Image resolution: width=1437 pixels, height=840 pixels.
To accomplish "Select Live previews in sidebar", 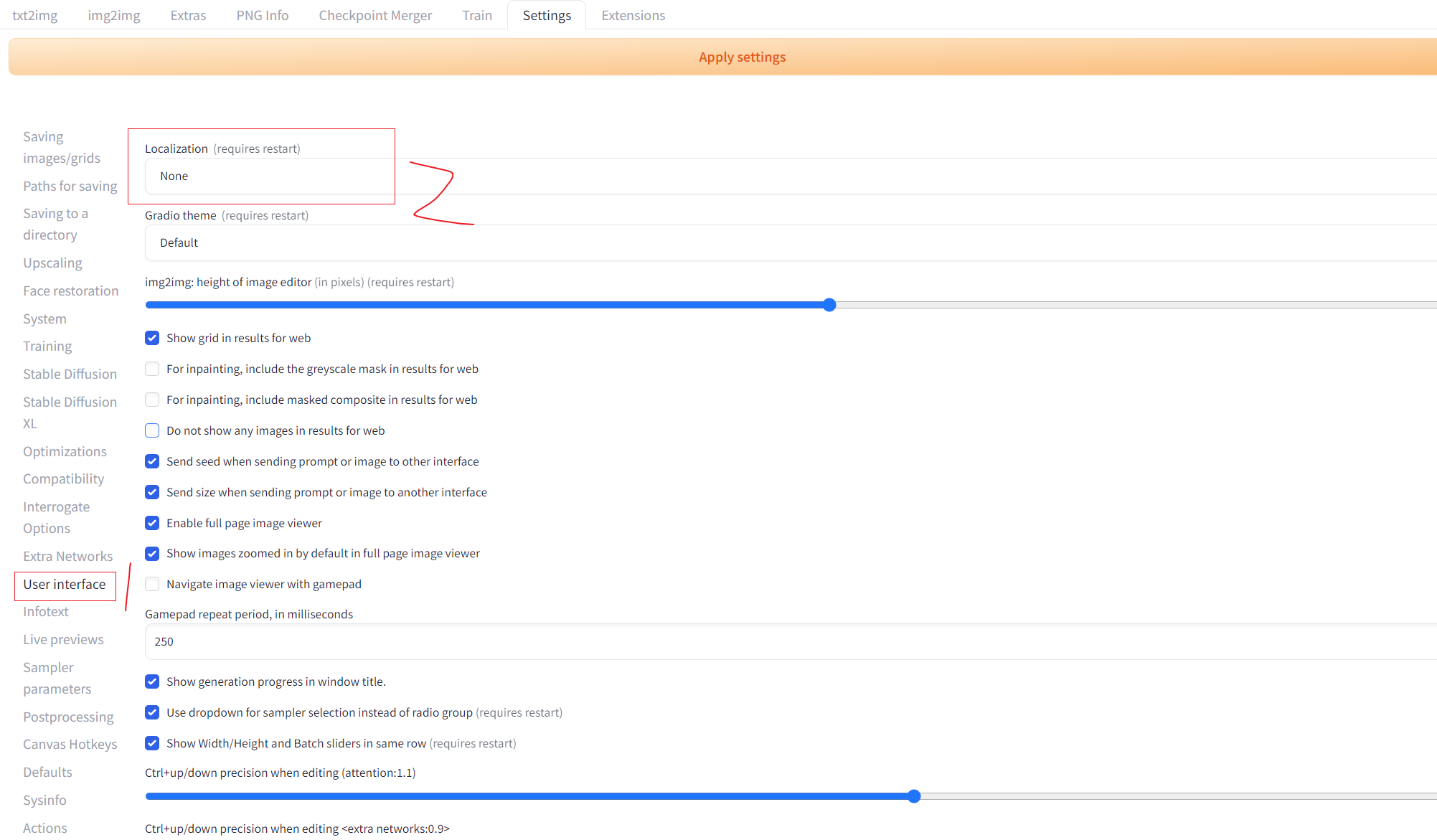I will [63, 639].
